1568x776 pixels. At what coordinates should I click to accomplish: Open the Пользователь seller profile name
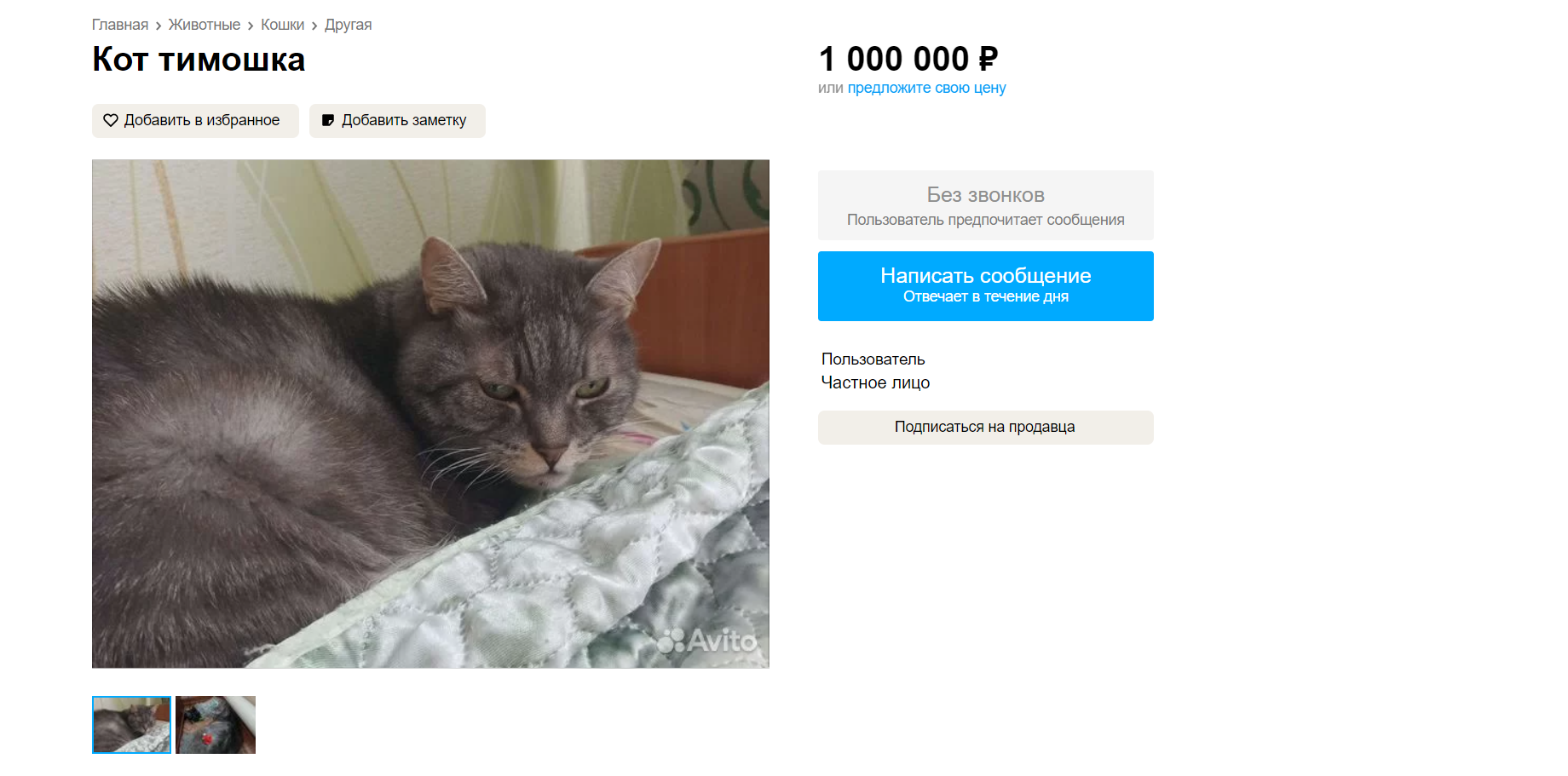[x=873, y=359]
